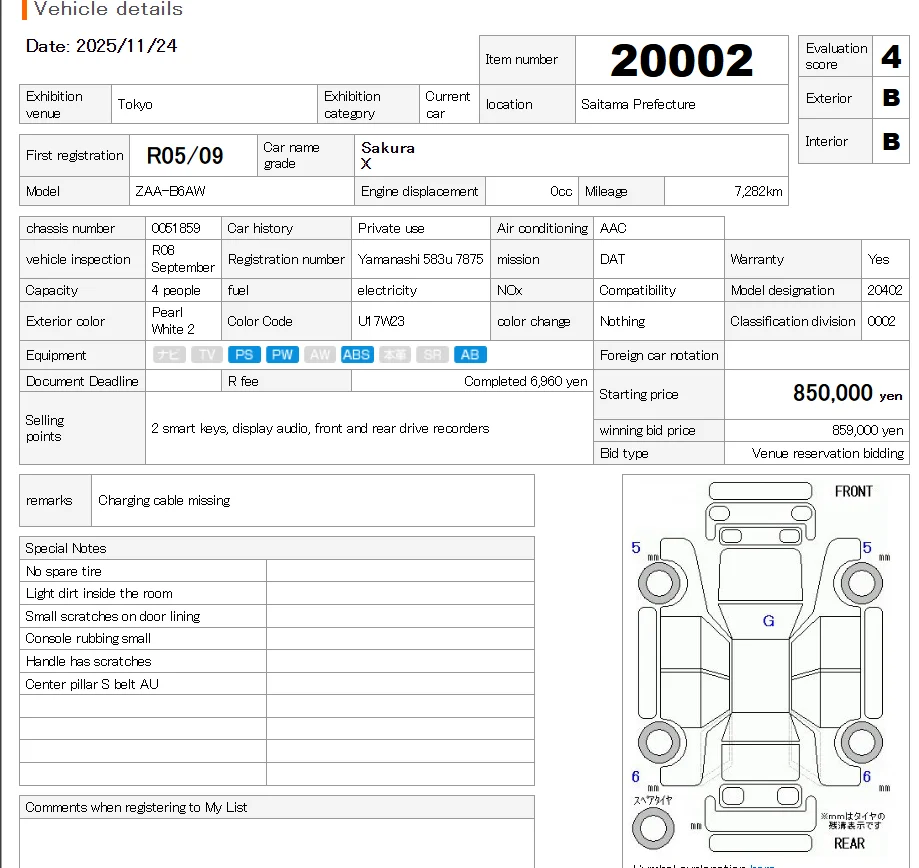Select the PS power steering badge
This screenshot has height=868, width=919.
tap(243, 354)
